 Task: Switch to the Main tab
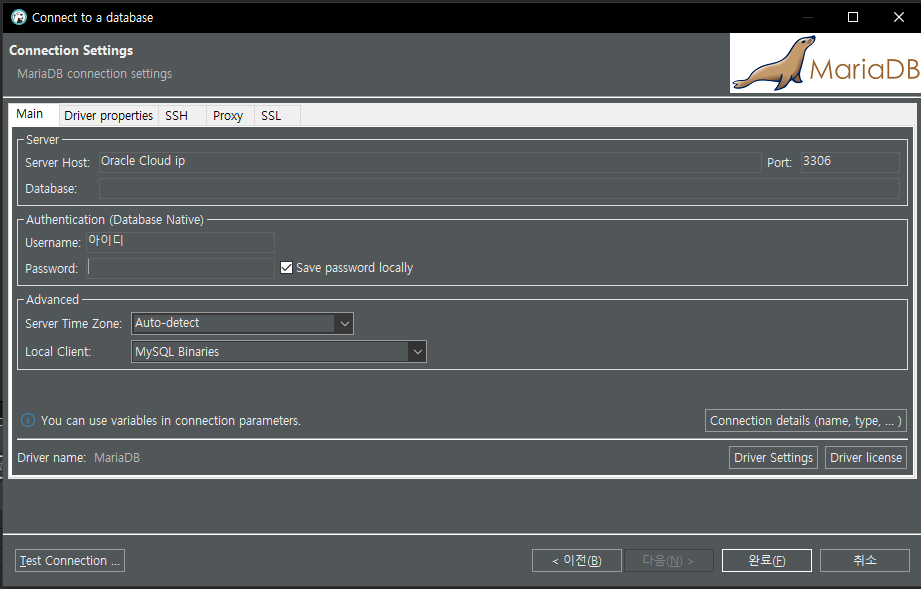tap(29, 114)
